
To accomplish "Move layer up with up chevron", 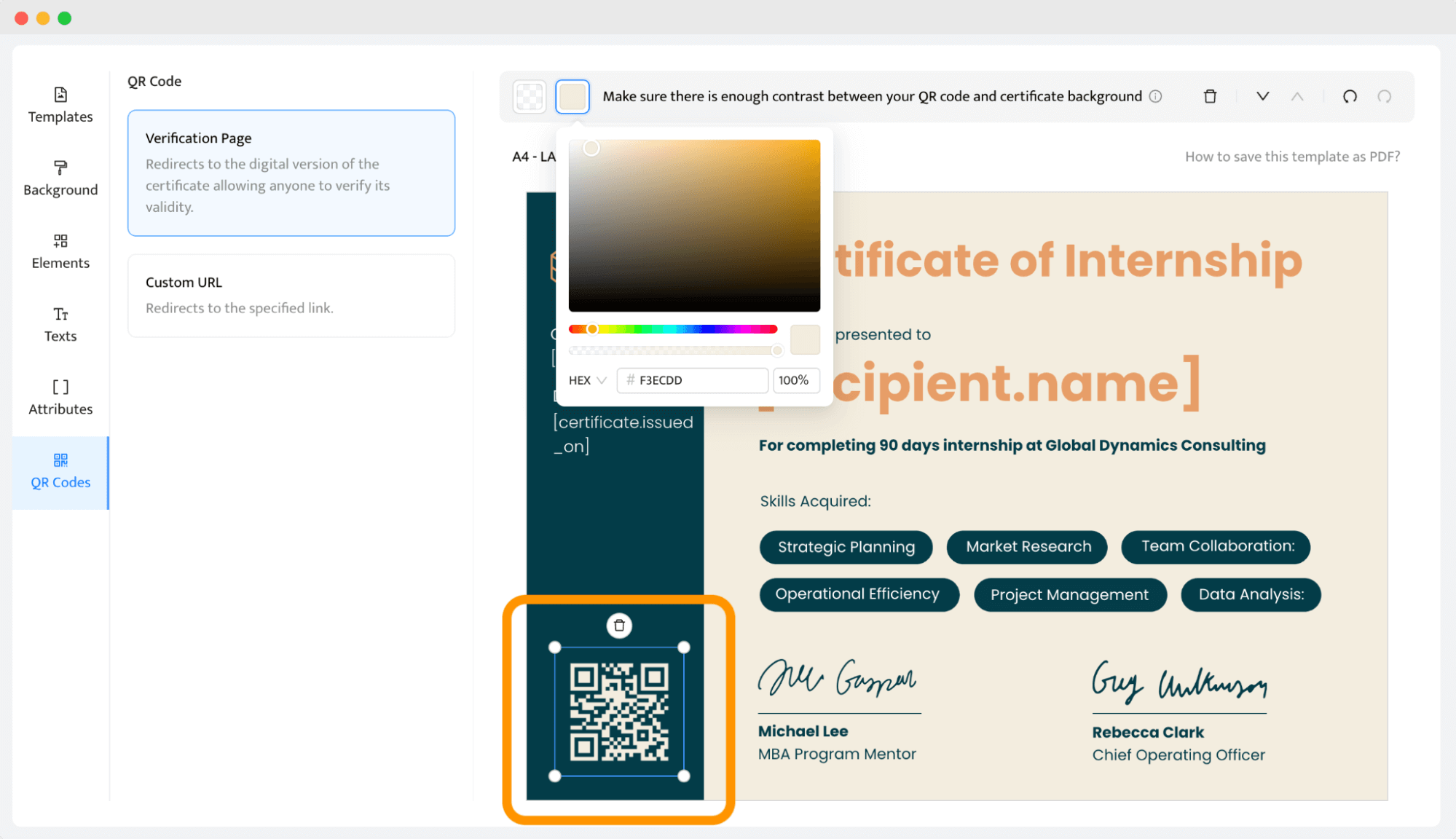I will tap(1297, 96).
